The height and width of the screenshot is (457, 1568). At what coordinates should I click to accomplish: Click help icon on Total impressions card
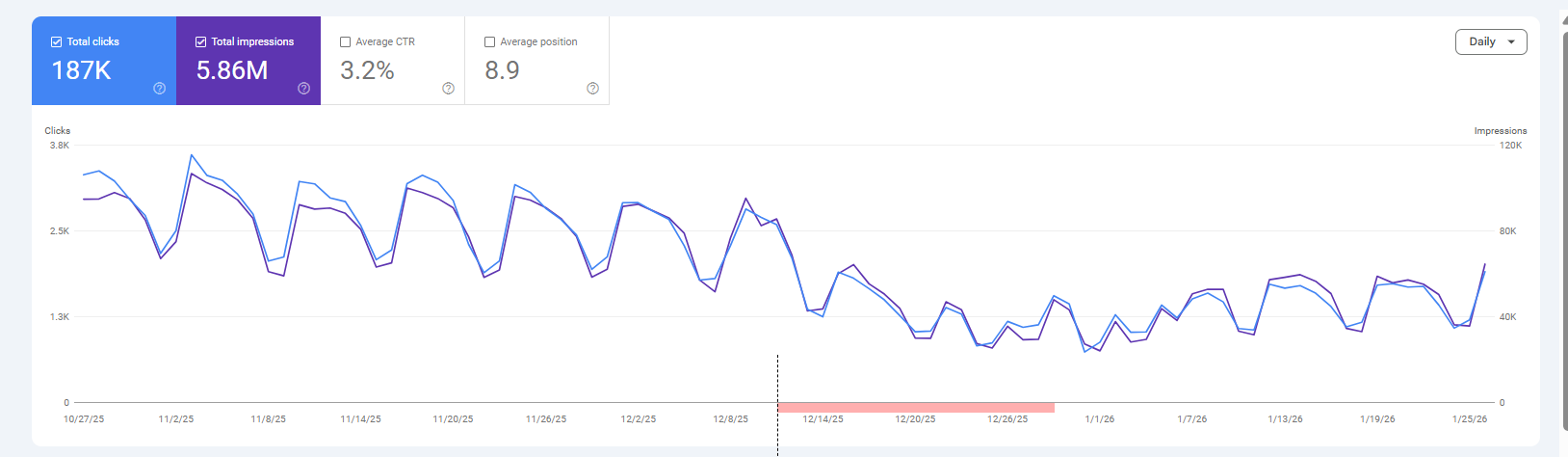(304, 89)
